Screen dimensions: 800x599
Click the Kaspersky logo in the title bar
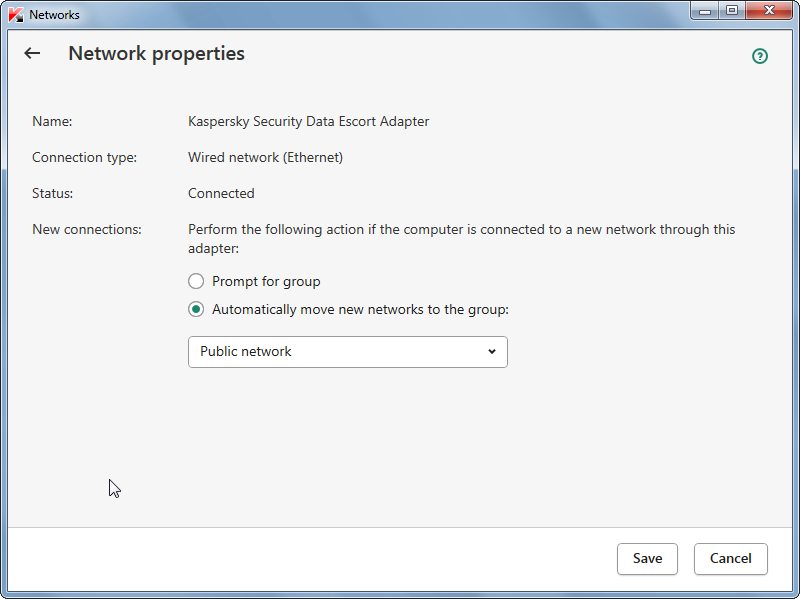(x=16, y=15)
